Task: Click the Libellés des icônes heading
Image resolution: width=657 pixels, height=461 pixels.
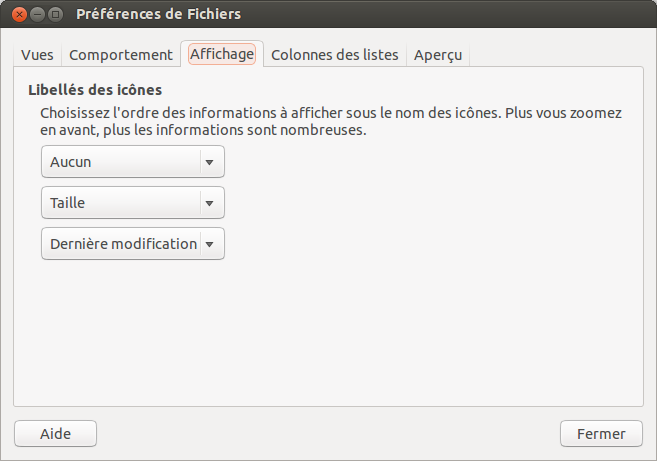Action: point(95,89)
